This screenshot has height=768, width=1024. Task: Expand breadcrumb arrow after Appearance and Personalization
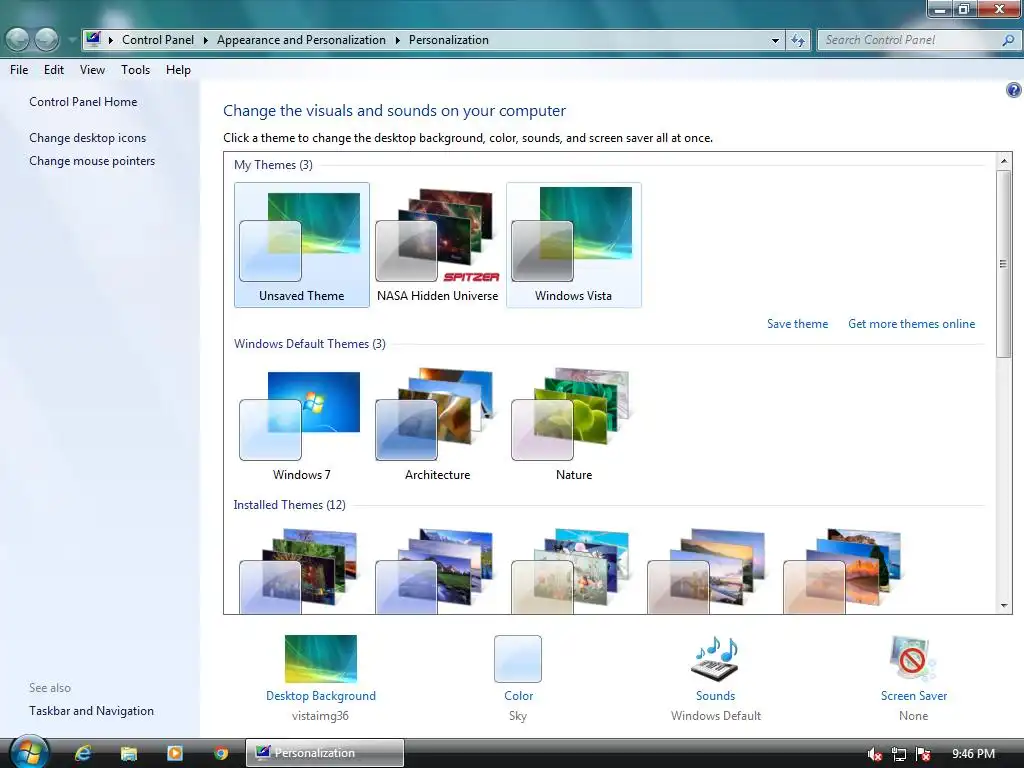[397, 40]
